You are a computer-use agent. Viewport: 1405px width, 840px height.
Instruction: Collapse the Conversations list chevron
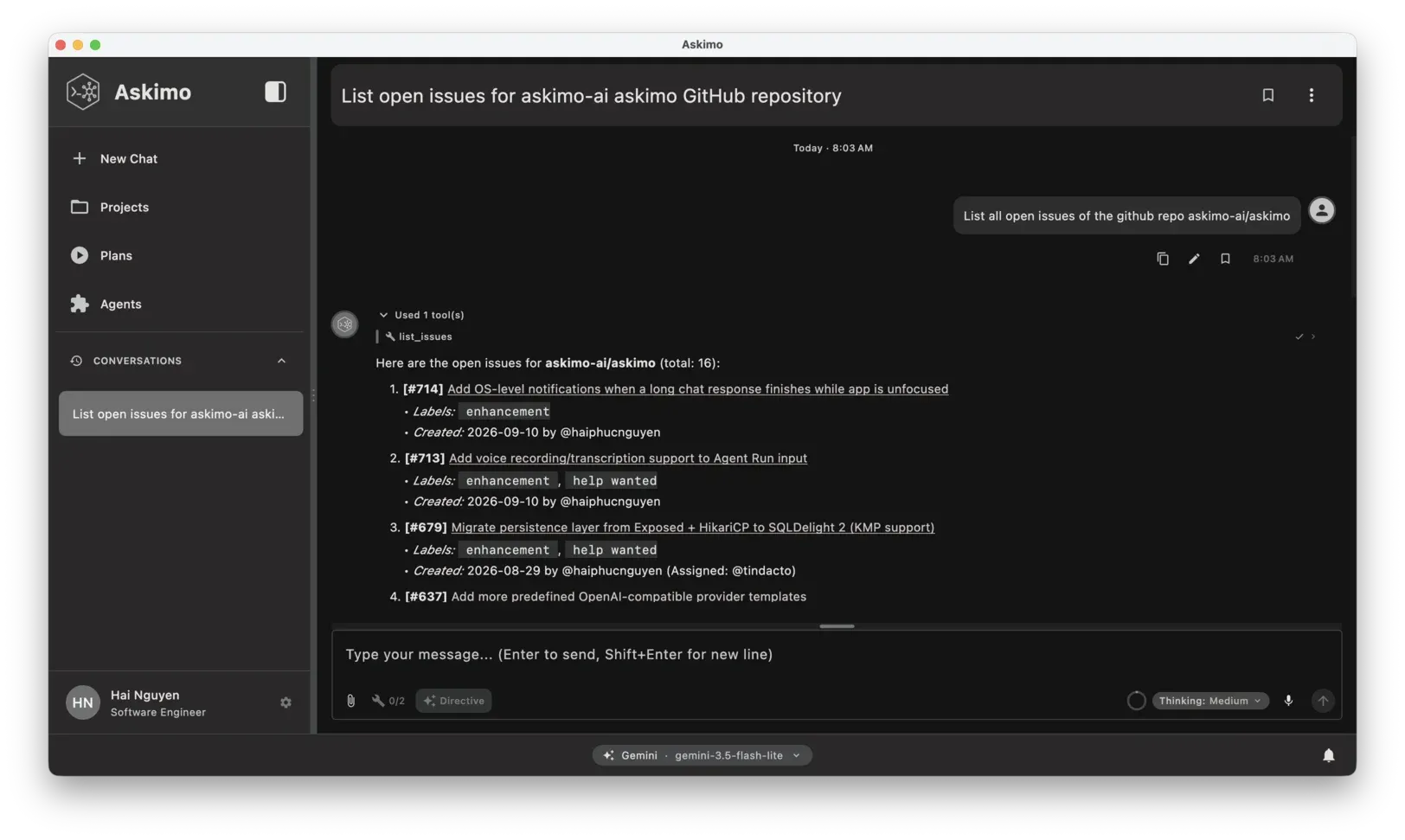tap(281, 361)
